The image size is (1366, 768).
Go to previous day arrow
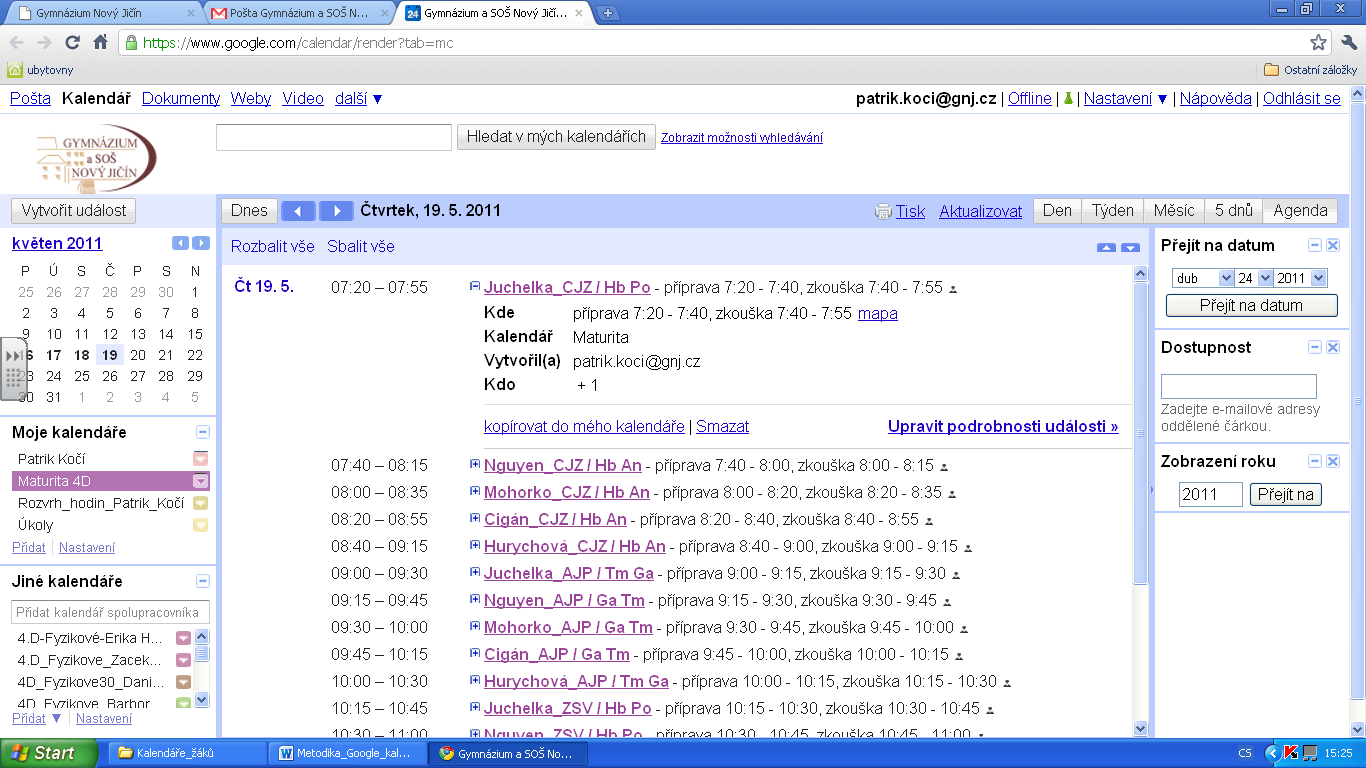click(x=298, y=211)
